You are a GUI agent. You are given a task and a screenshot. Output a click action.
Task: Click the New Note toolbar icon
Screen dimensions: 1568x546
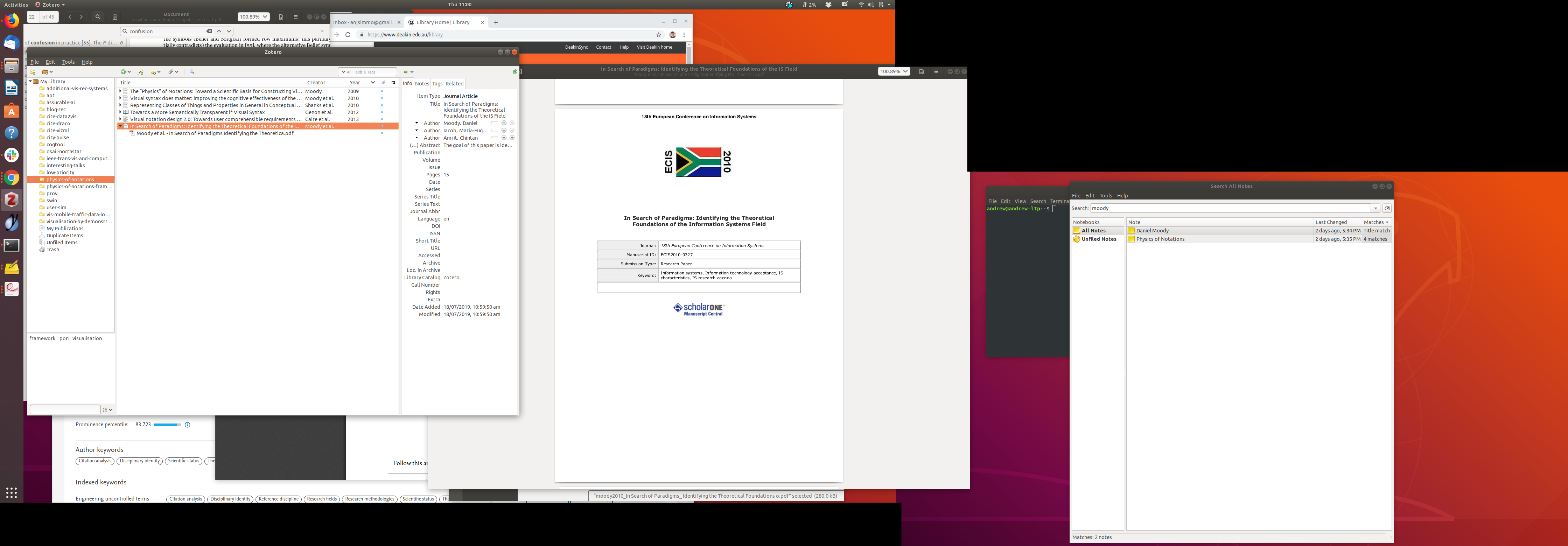point(154,72)
